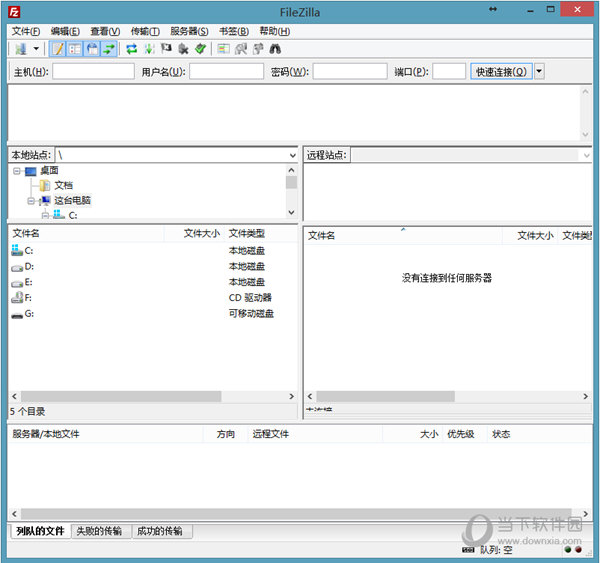Image resolution: width=600 pixels, height=563 pixels.
Task: Collapse the 这台电脑 tree node
Action: pyautogui.click(x=31, y=201)
